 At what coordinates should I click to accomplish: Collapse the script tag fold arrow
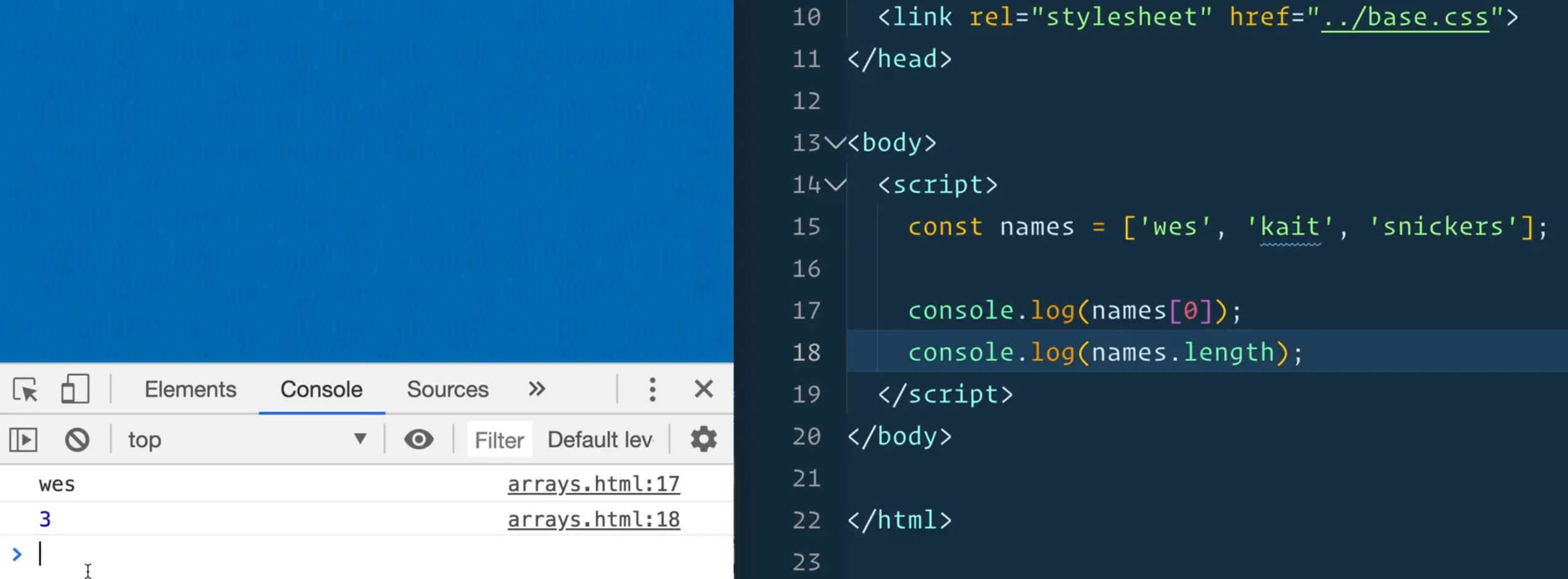[x=836, y=185]
